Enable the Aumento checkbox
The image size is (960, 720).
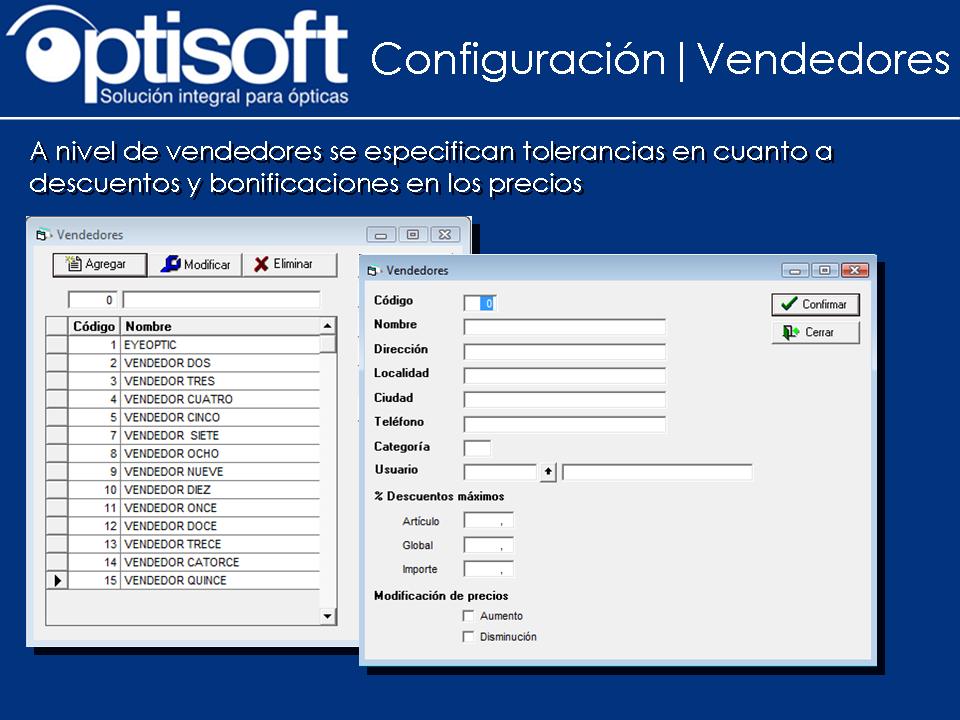pyautogui.click(x=468, y=615)
